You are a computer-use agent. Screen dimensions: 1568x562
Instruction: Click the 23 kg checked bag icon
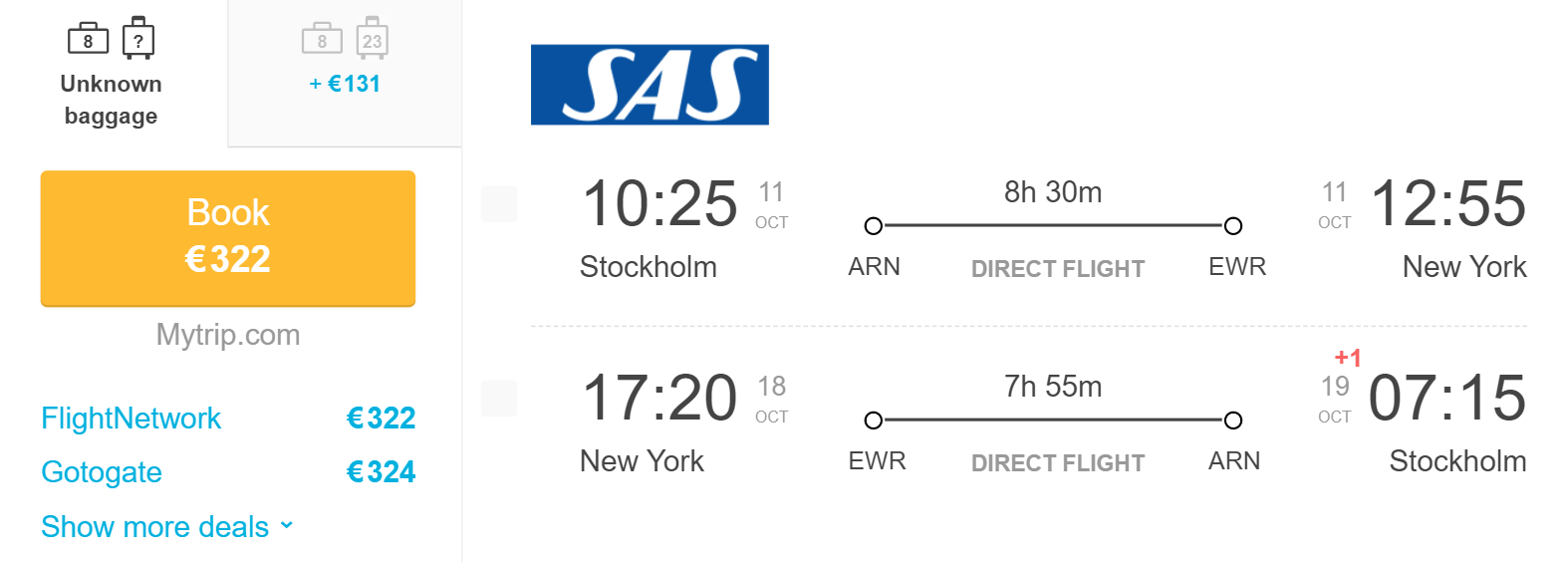click(372, 39)
